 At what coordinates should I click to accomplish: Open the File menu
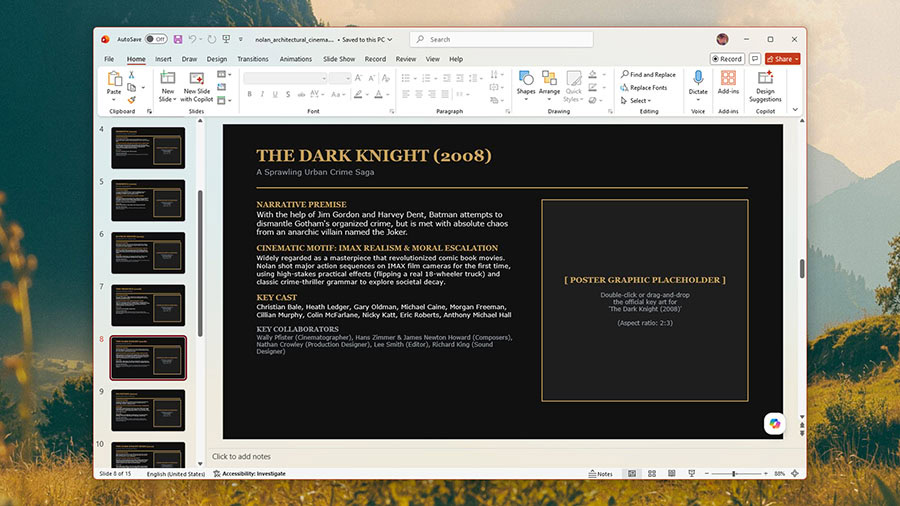click(x=109, y=59)
